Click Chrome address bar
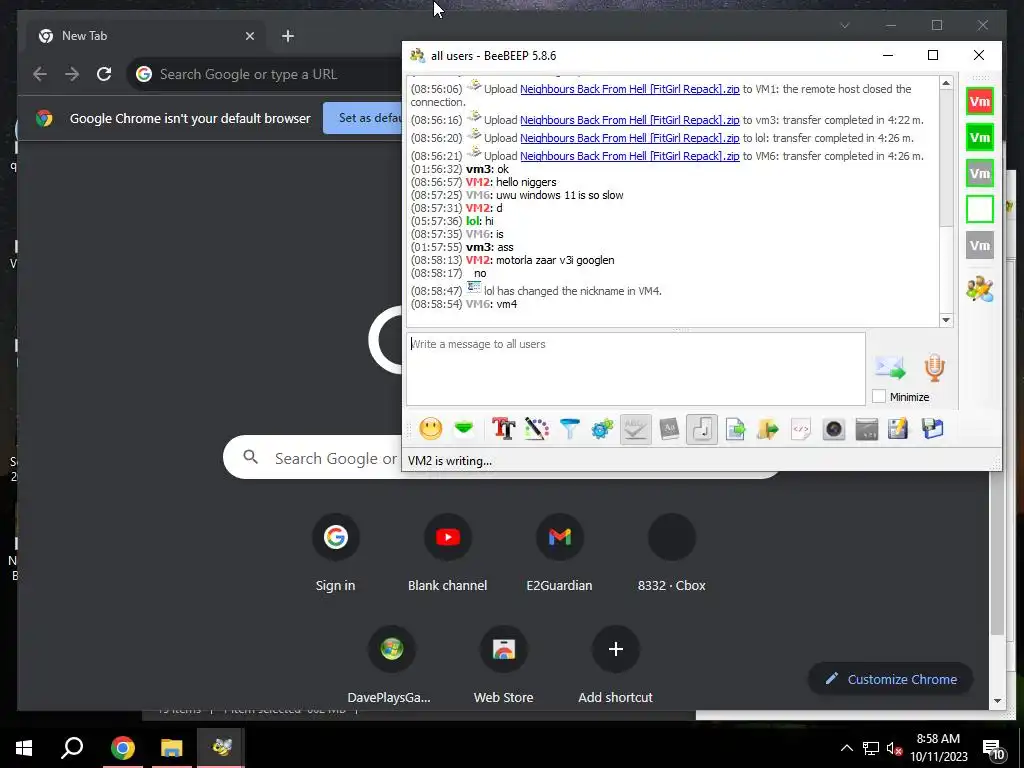 (264, 74)
